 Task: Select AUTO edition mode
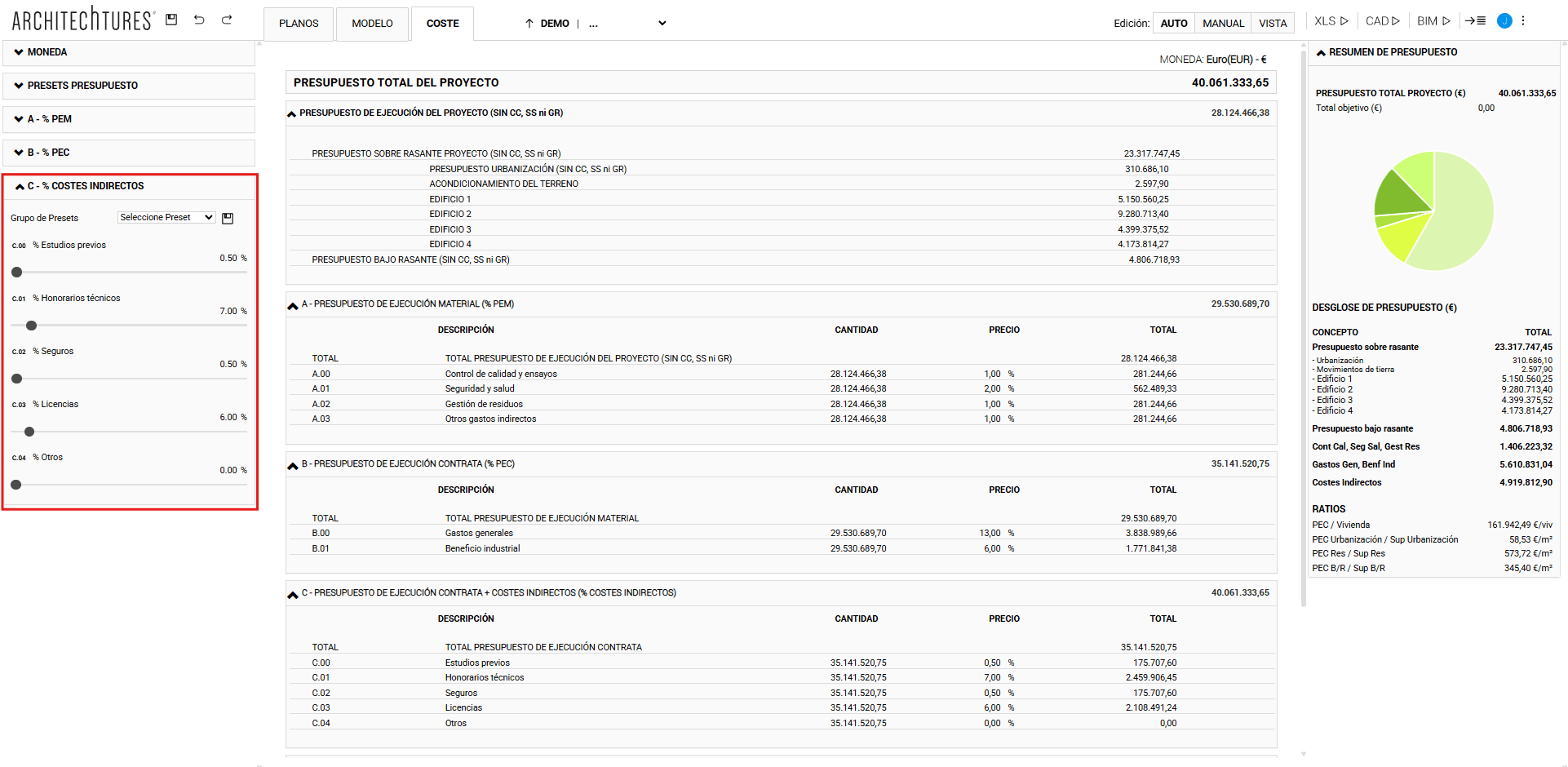click(x=1173, y=24)
